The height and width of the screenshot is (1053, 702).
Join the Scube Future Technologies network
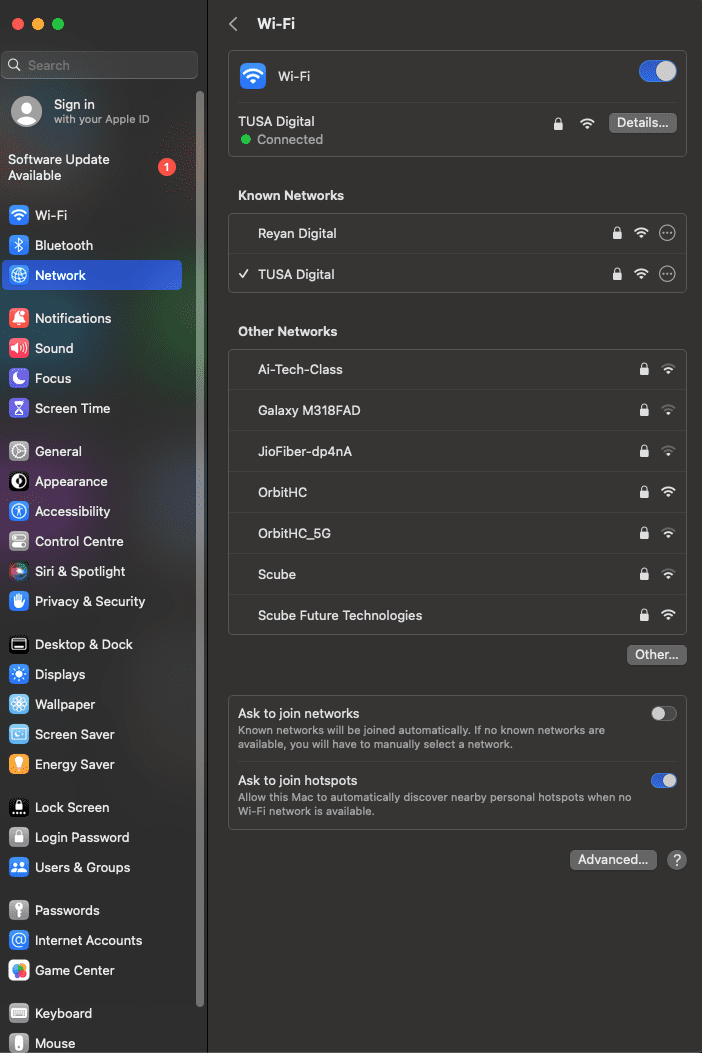click(x=457, y=615)
